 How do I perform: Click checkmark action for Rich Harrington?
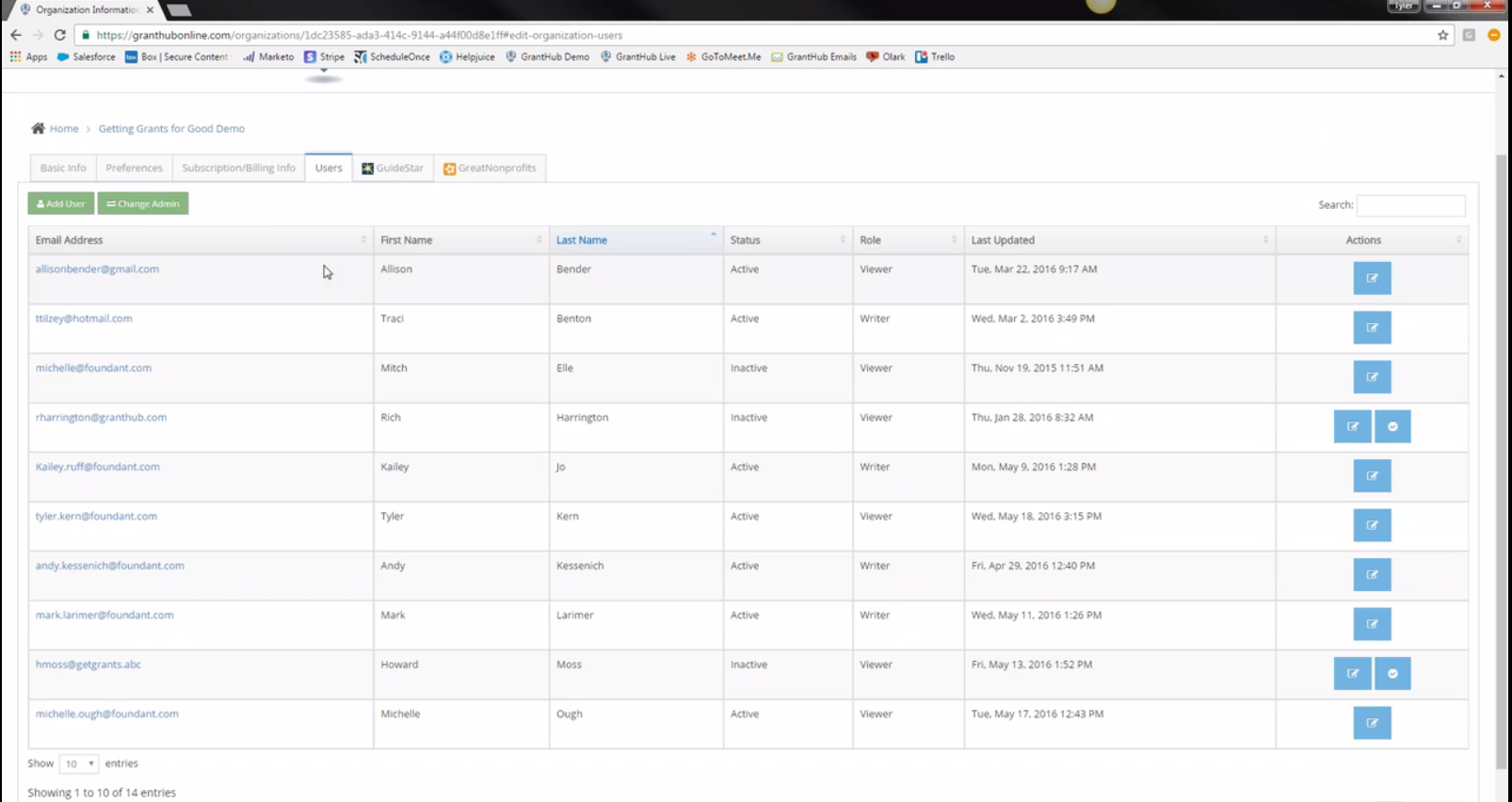pos(1392,426)
